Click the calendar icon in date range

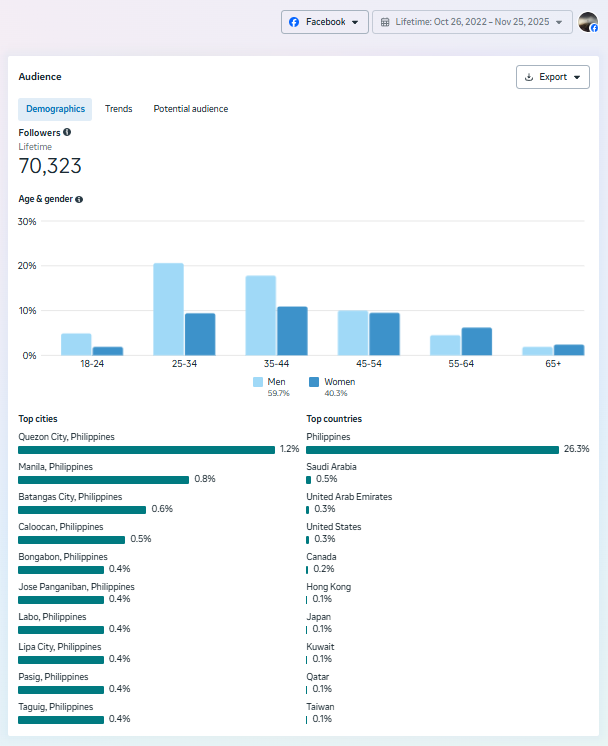point(385,22)
